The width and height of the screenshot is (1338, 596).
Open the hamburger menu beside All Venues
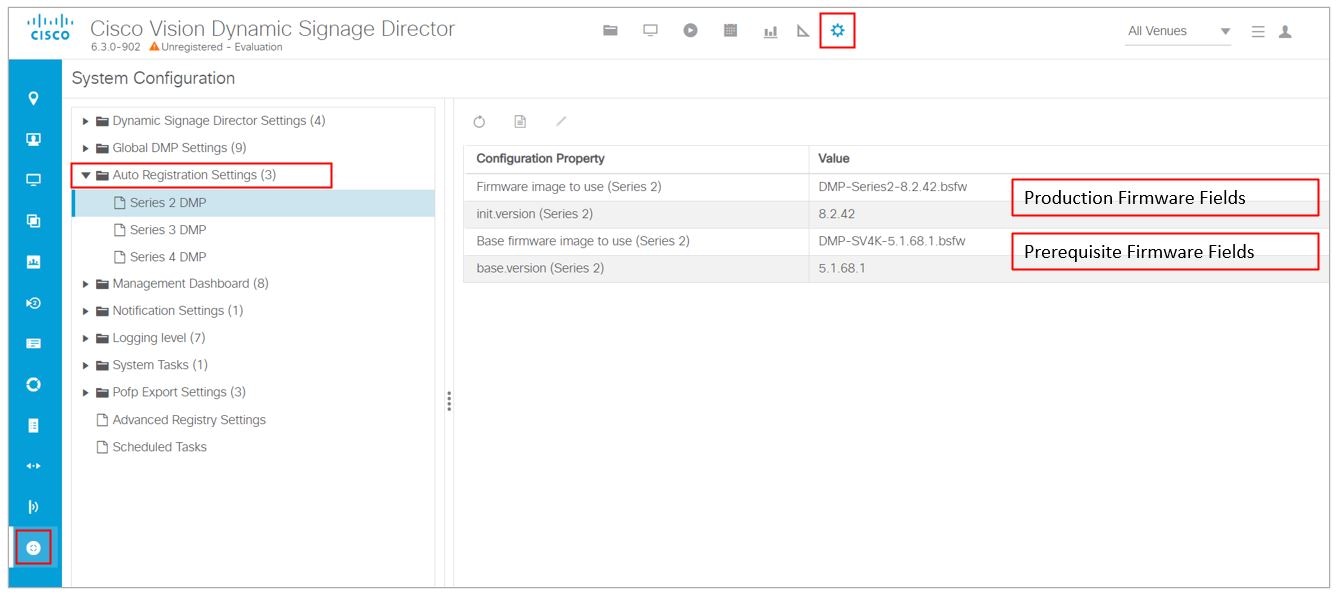(1258, 32)
